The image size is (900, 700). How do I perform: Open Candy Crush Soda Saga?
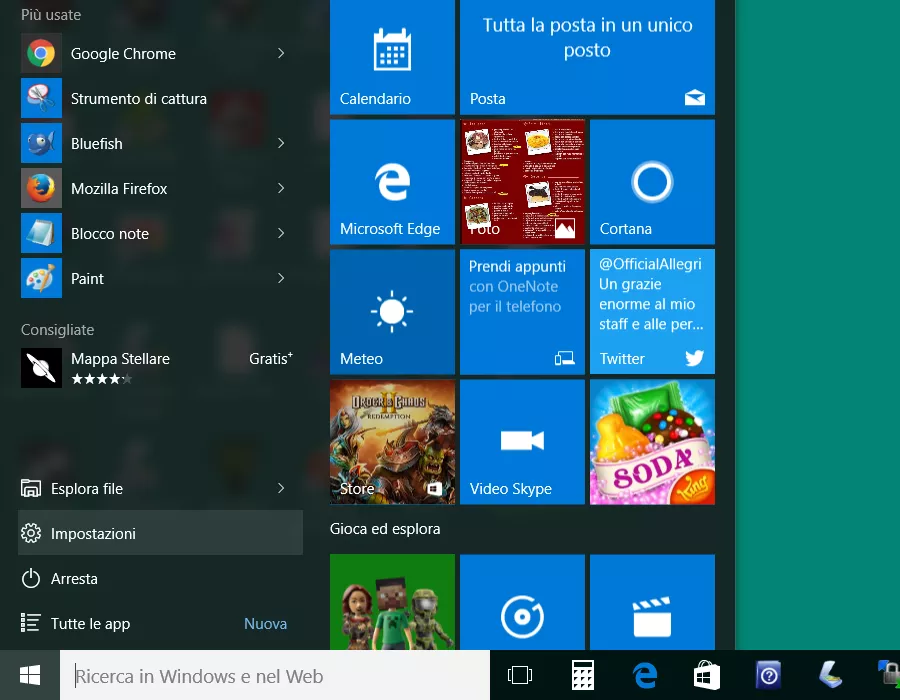click(x=652, y=442)
